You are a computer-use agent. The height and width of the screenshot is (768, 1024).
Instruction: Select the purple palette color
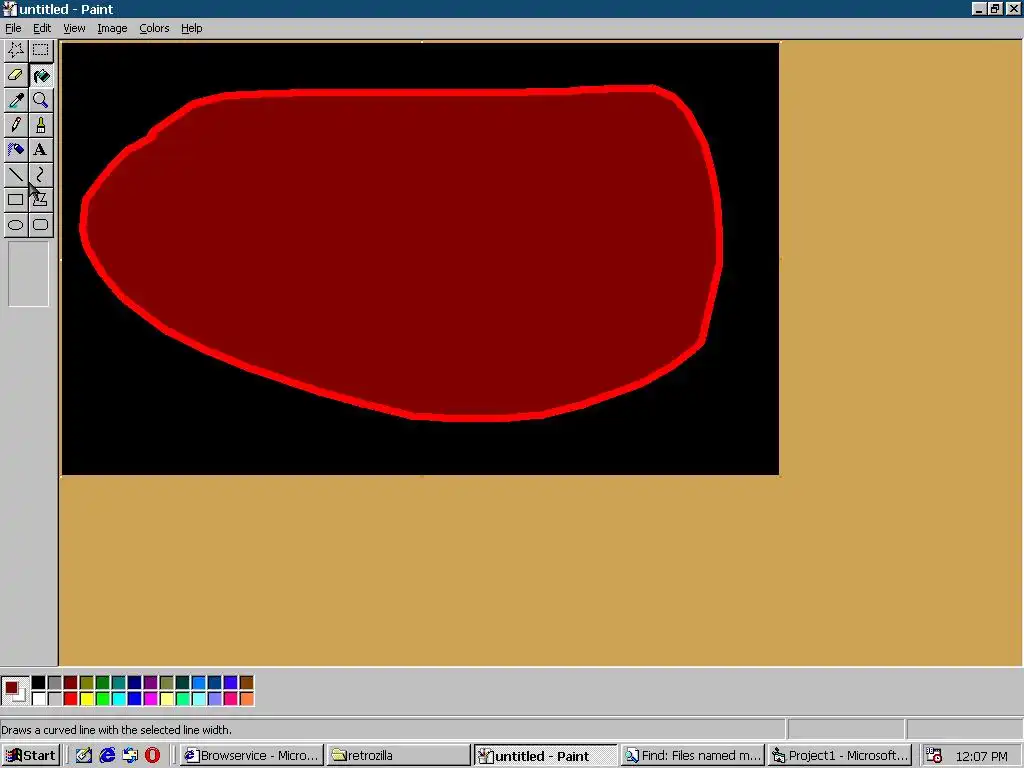point(150,683)
